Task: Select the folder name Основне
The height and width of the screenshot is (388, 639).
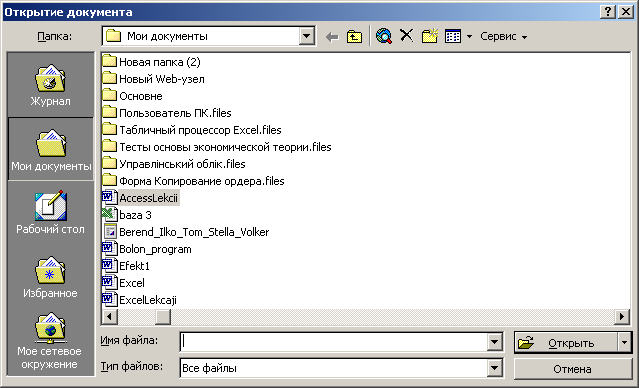Action: [x=141, y=96]
